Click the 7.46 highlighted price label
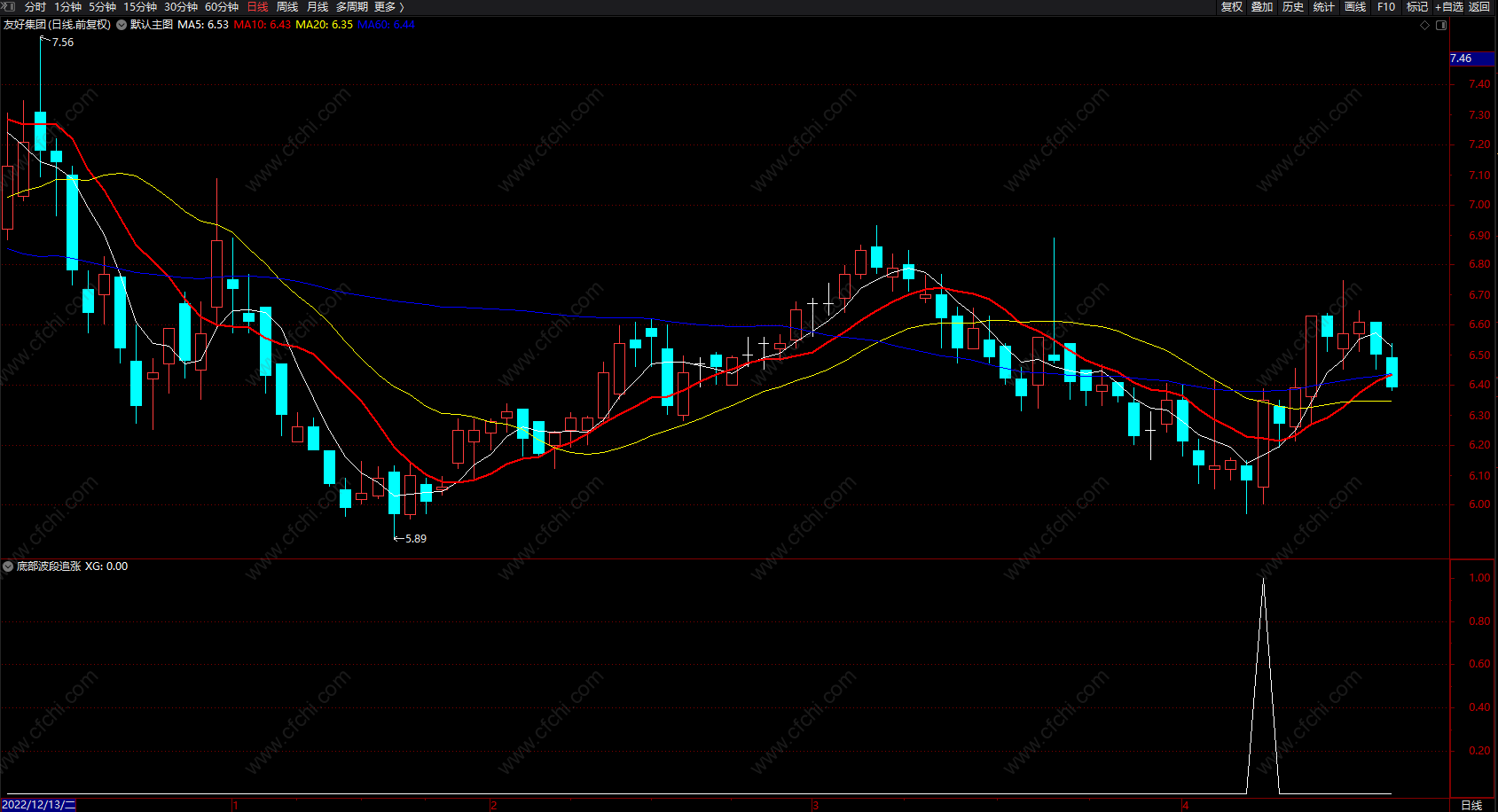The height and width of the screenshot is (812, 1498). (x=1472, y=59)
